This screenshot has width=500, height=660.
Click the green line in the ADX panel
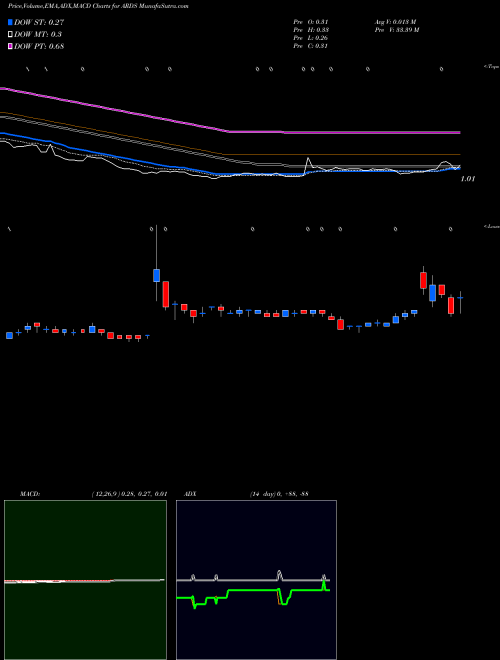point(253,590)
